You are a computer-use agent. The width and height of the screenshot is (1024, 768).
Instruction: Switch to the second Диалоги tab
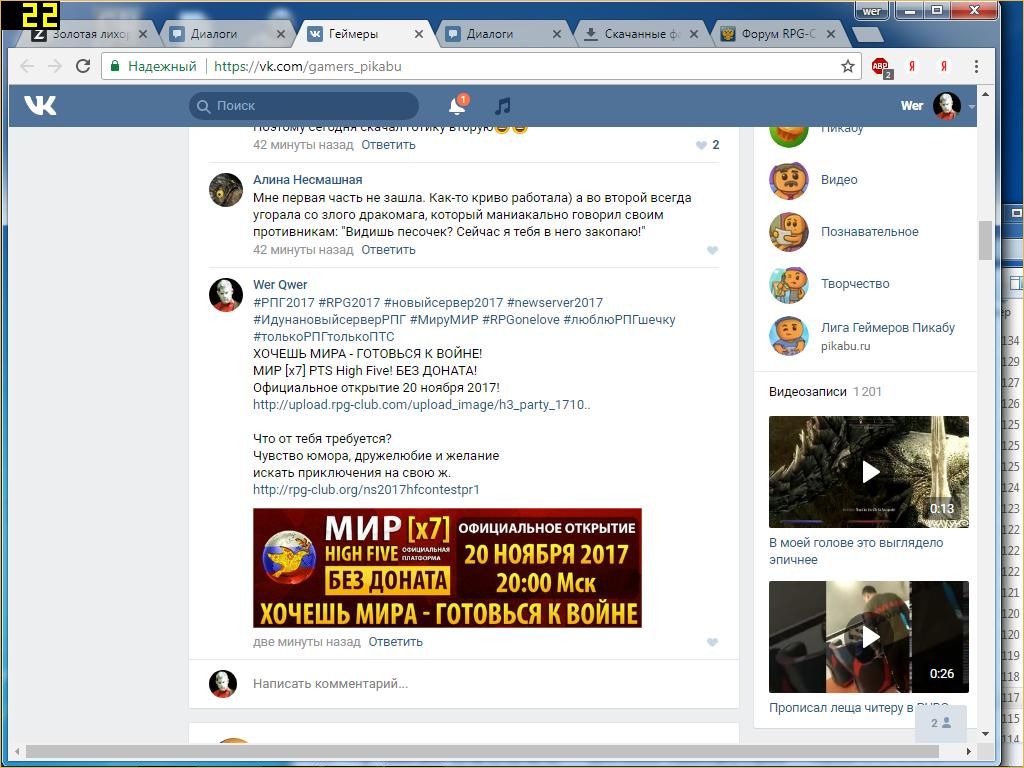click(x=503, y=34)
